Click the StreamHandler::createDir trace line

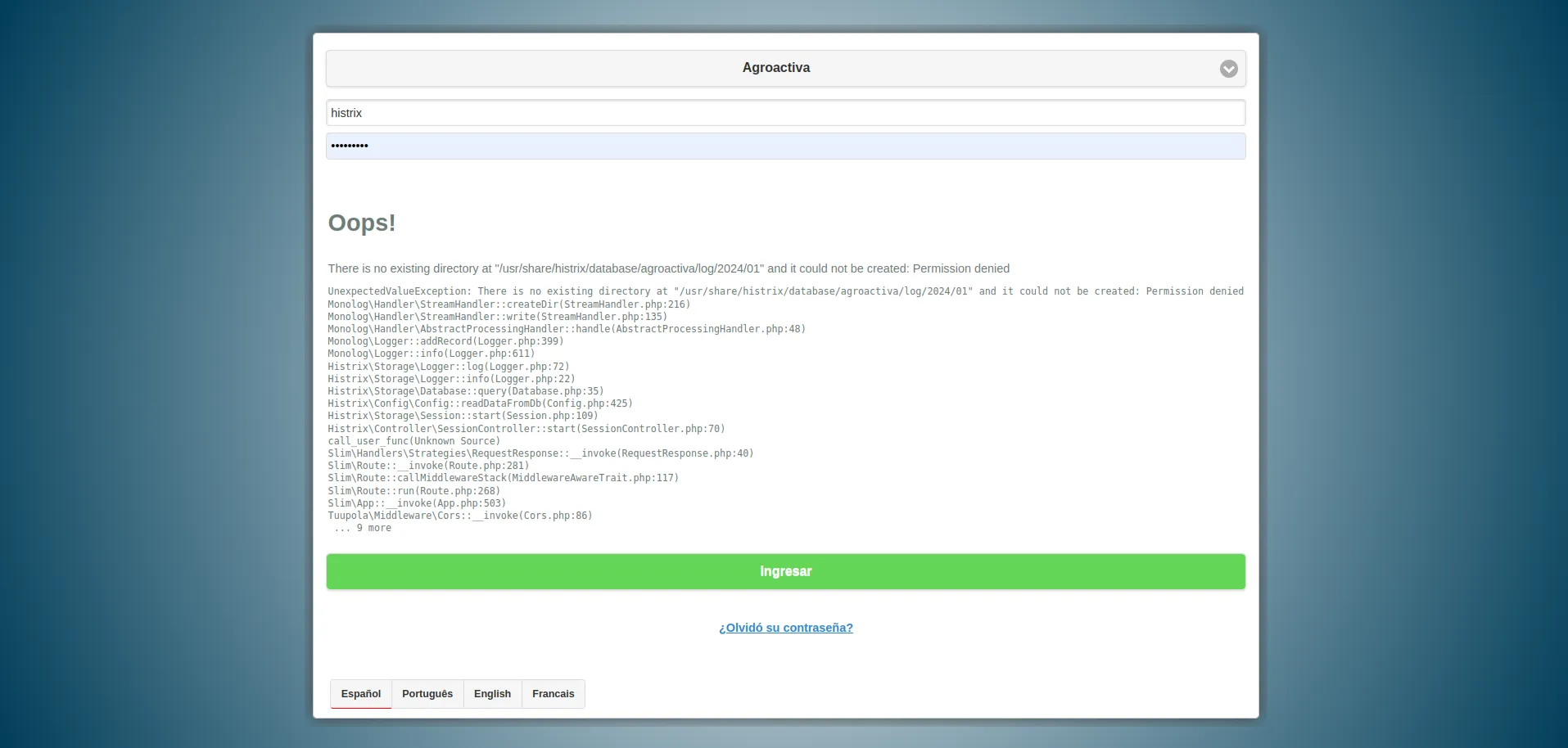(x=508, y=304)
